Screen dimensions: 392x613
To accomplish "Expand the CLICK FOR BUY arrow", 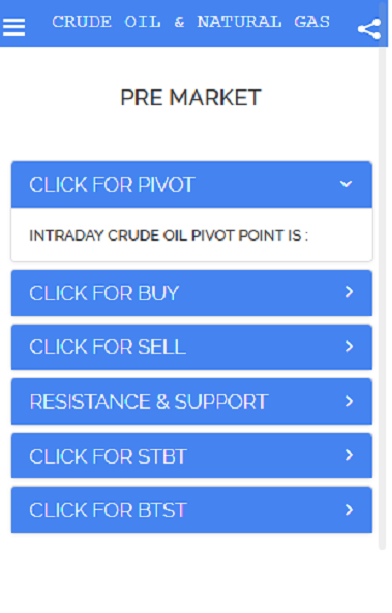I will tap(349, 292).
